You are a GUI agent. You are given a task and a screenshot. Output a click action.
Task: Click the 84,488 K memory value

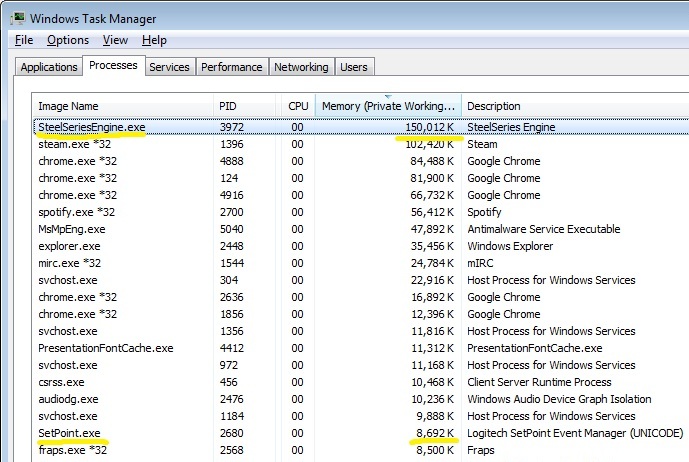click(x=432, y=161)
